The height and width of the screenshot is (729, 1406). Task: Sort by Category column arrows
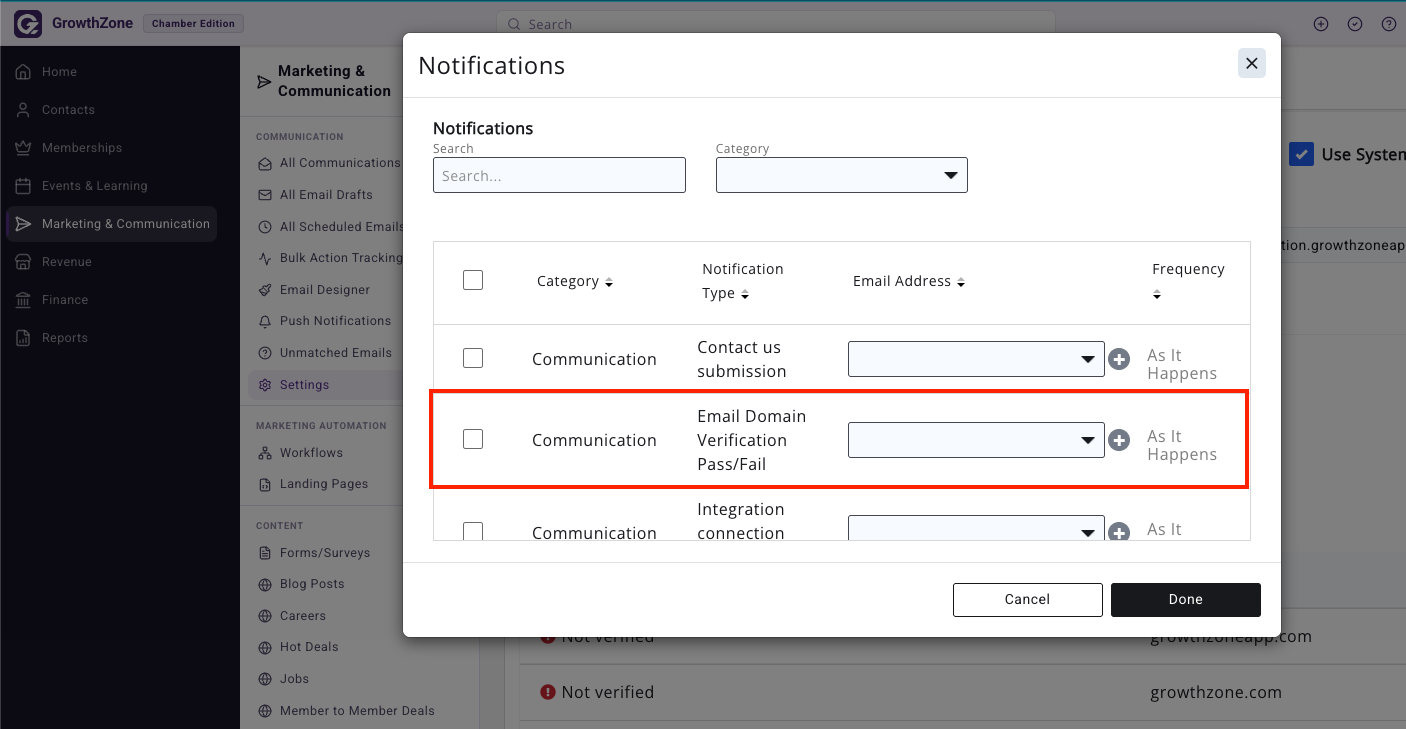pos(609,283)
